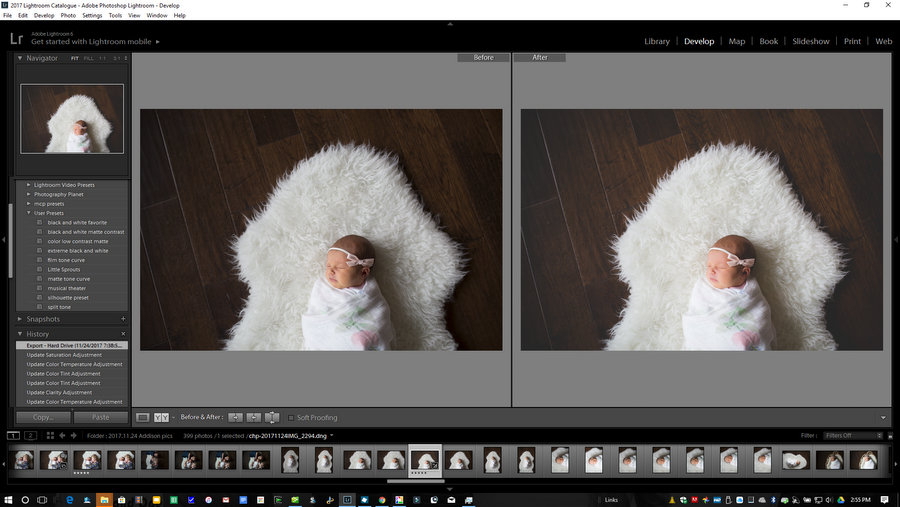Click the Paste settings button
The image size is (900, 507).
(101, 417)
